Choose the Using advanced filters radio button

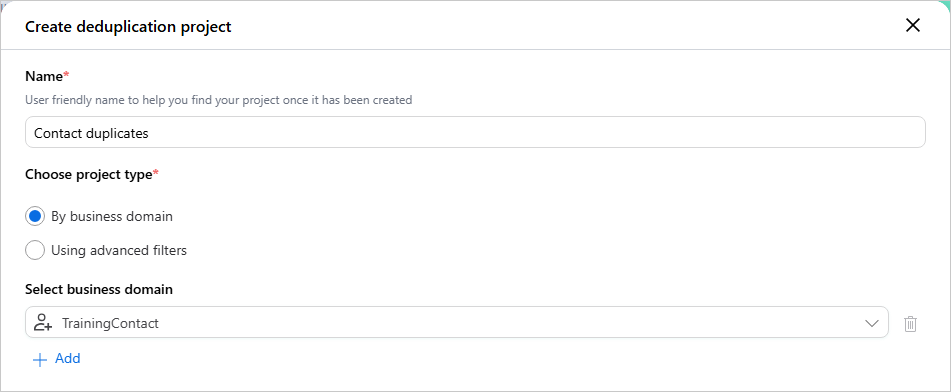click(35, 250)
